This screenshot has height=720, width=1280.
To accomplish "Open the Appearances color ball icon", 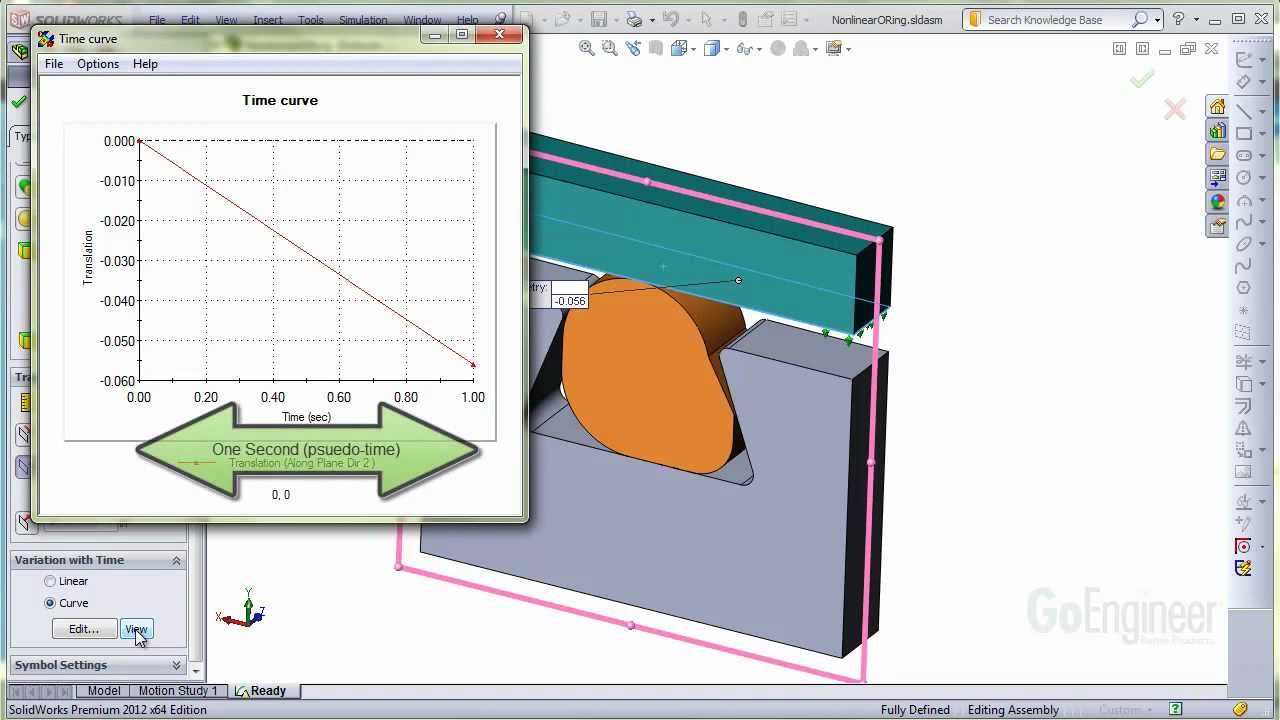I will (1217, 203).
